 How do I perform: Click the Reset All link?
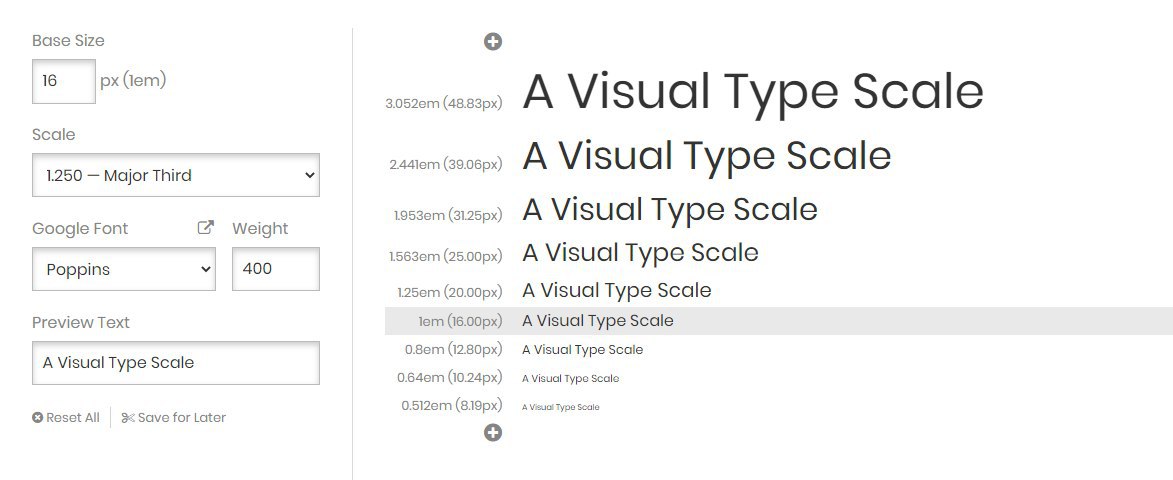pyautogui.click(x=66, y=418)
